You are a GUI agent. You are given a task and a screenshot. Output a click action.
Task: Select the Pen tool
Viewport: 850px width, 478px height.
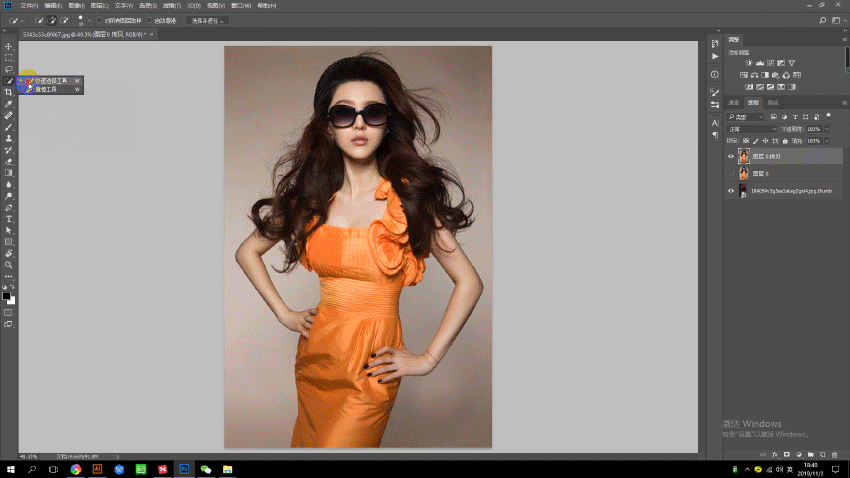pyautogui.click(x=9, y=208)
